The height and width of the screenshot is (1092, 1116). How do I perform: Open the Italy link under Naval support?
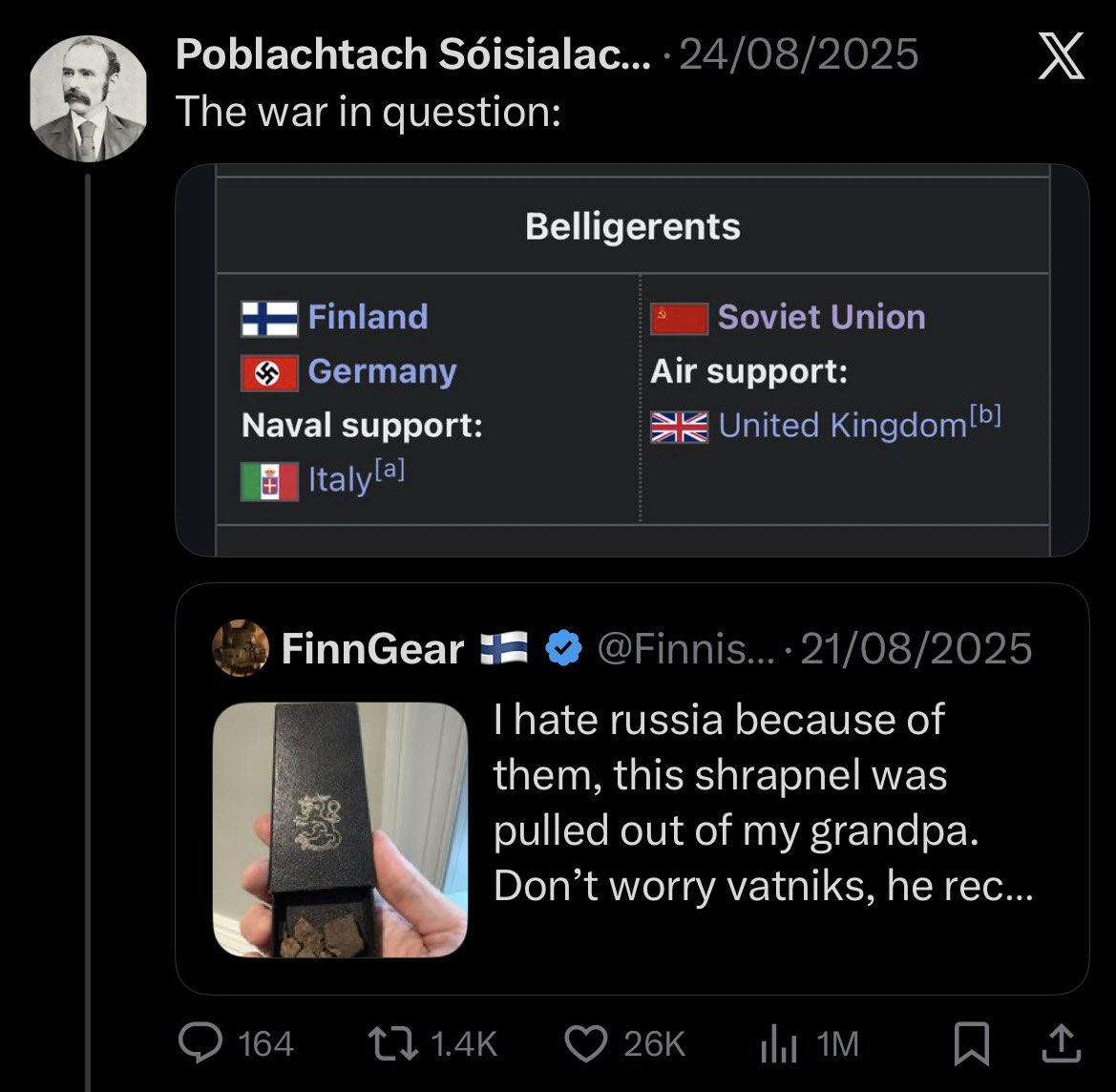pyautogui.click(x=338, y=479)
